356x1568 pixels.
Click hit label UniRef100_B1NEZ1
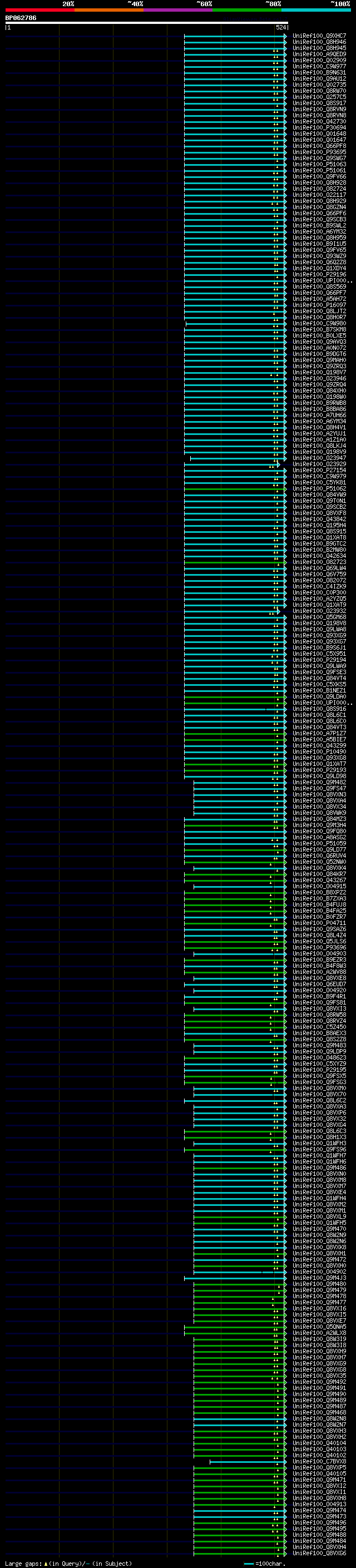[x=319, y=690]
